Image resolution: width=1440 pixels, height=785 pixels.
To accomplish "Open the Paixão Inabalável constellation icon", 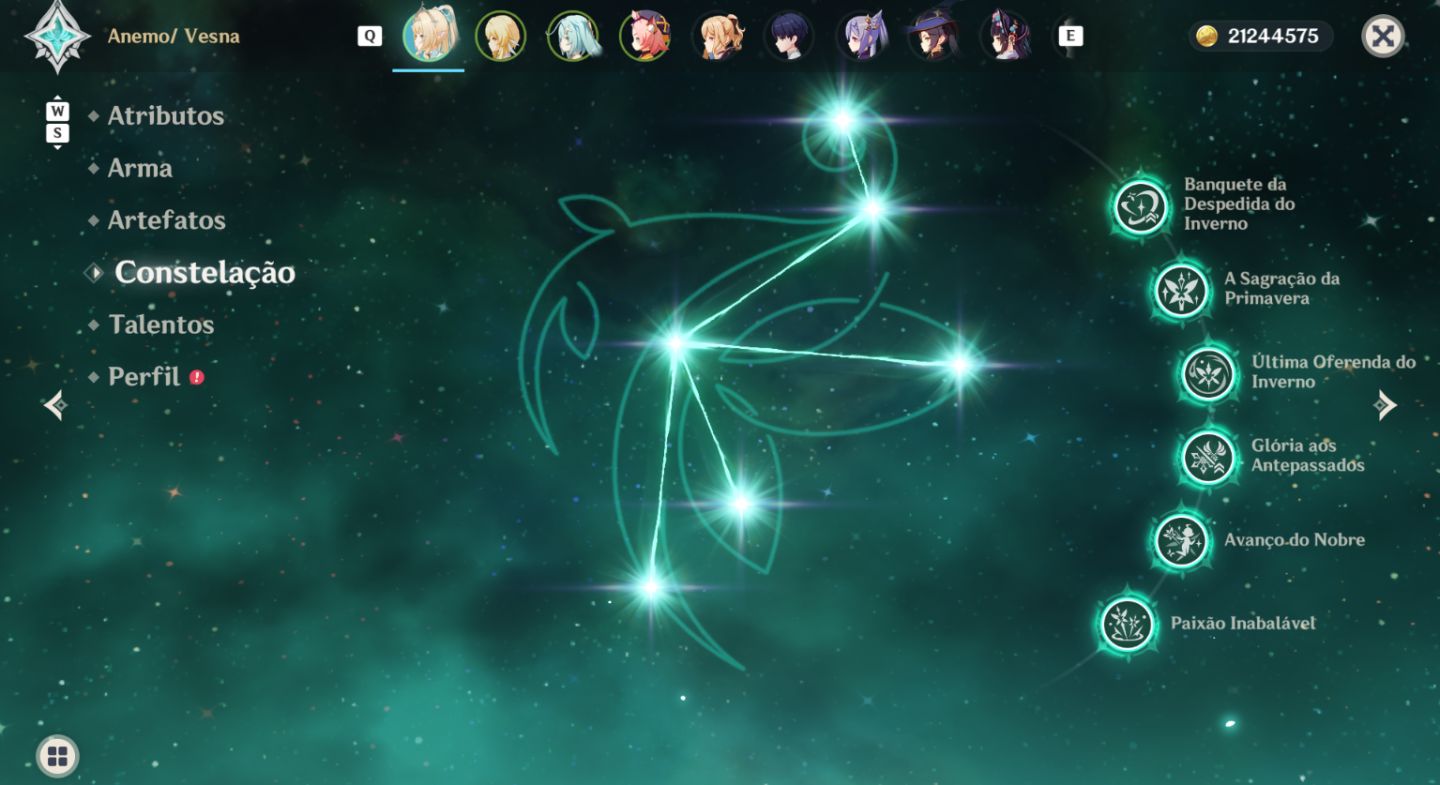I will coord(1127,623).
